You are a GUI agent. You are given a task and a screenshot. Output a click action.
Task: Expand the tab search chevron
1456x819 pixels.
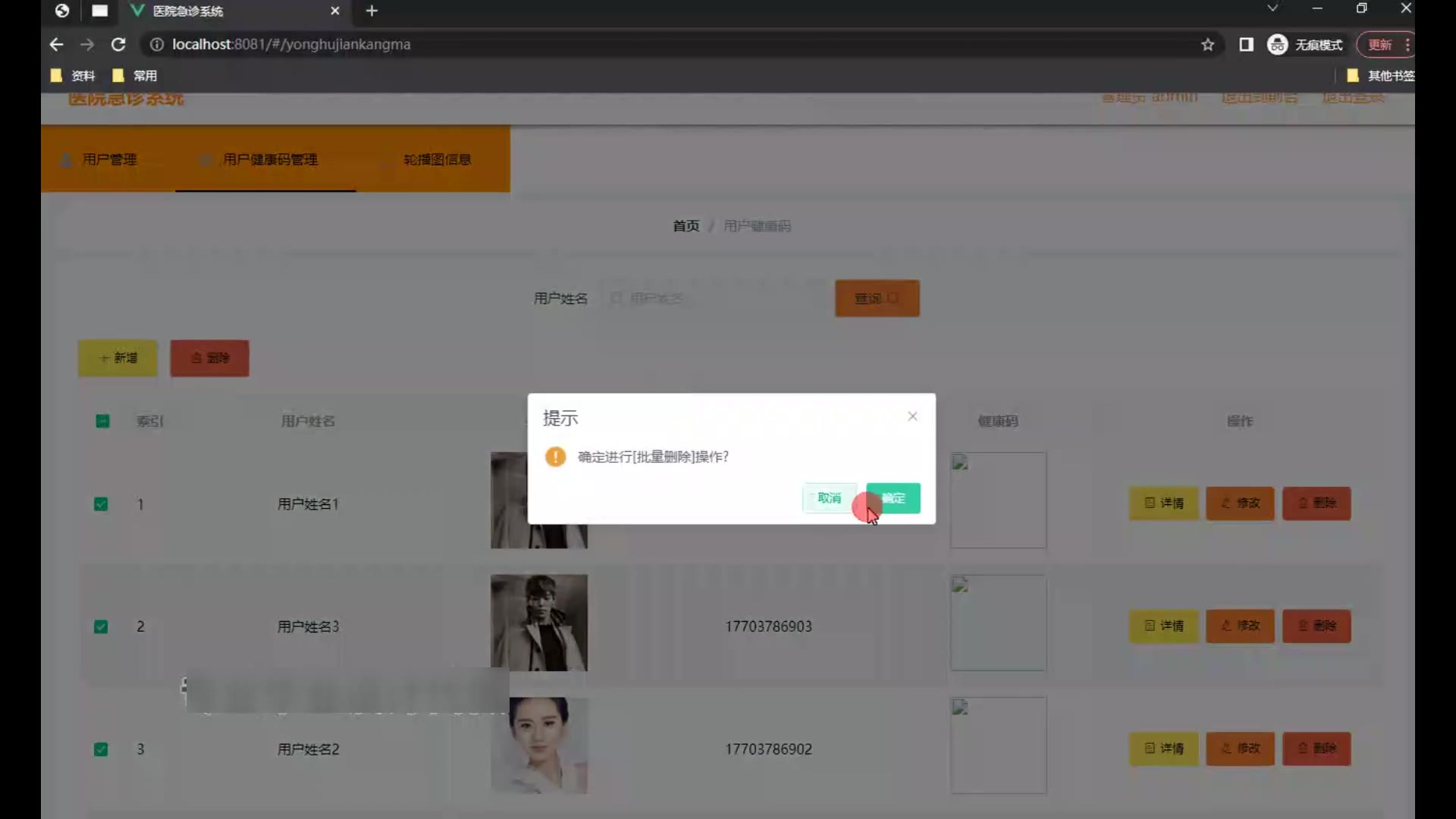(1272, 8)
